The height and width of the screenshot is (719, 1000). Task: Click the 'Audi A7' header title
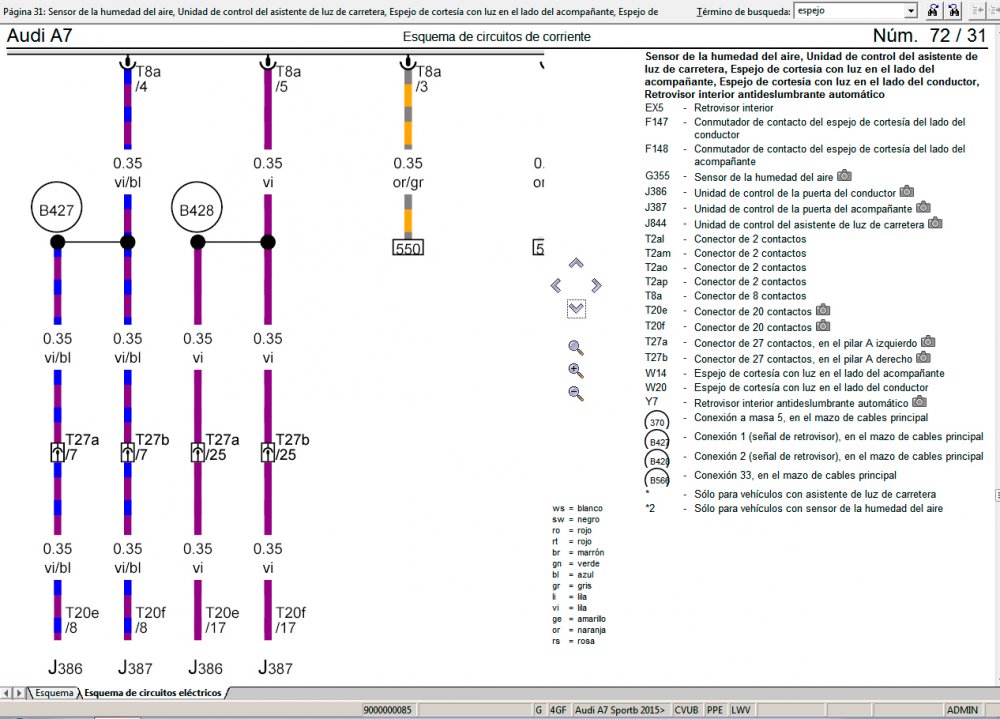(39, 36)
